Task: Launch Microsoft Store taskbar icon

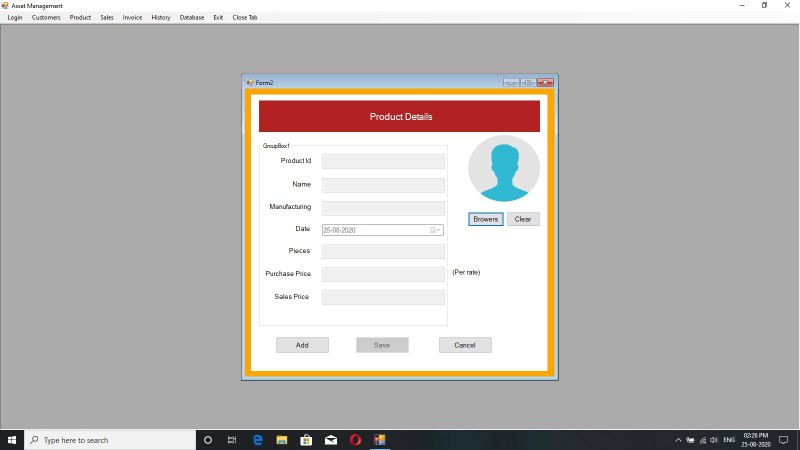Action: click(x=306, y=440)
